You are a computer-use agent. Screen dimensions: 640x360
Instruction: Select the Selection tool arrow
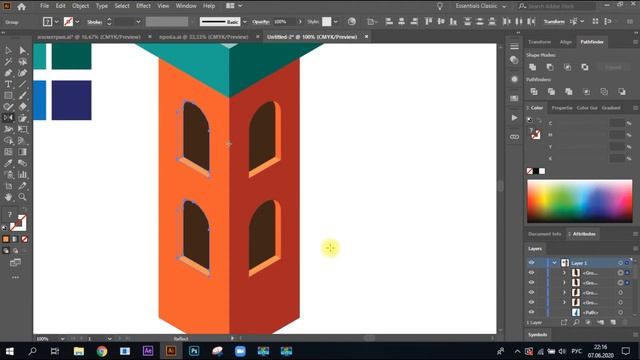pos(8,51)
